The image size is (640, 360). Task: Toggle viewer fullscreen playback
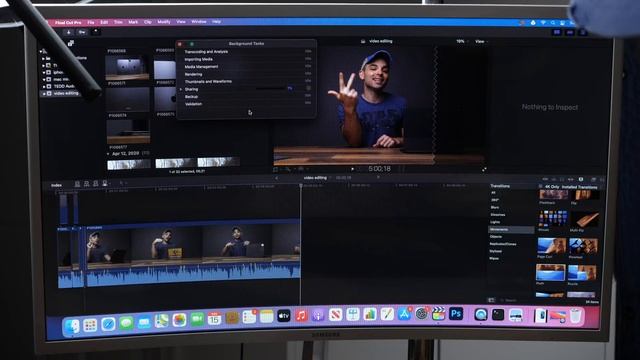click(x=484, y=169)
